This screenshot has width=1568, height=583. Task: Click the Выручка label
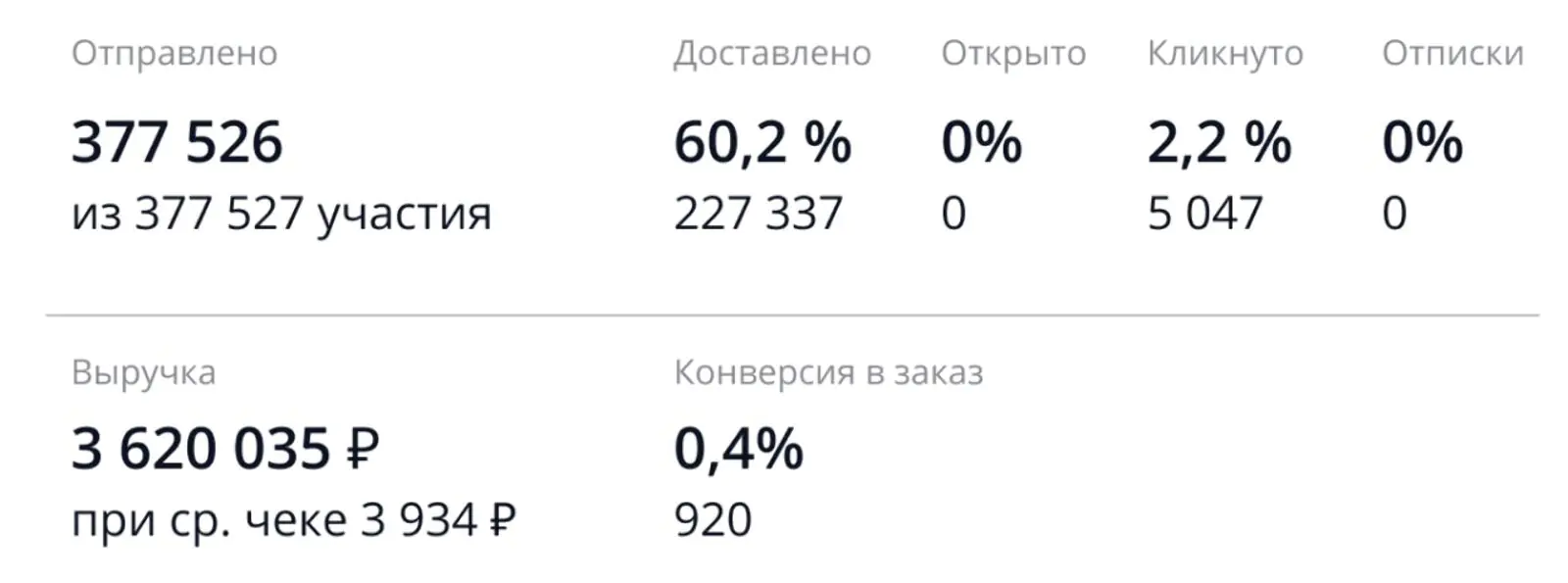click(143, 373)
